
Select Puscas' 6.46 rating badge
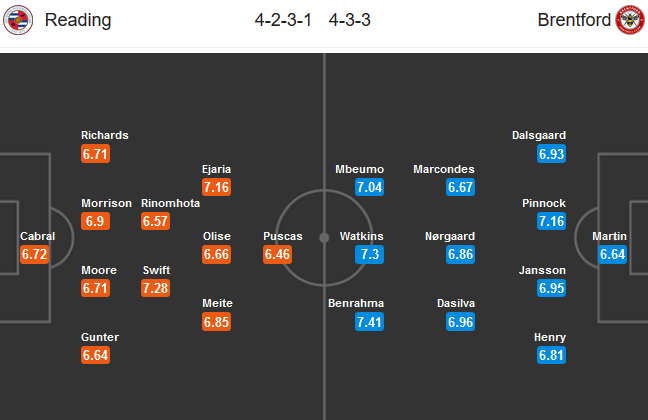279,255
